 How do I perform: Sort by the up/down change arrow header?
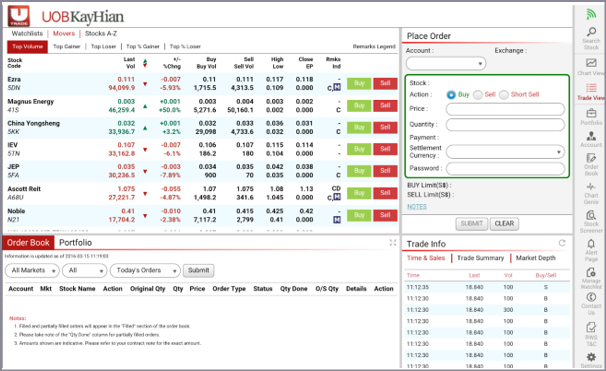(145, 63)
